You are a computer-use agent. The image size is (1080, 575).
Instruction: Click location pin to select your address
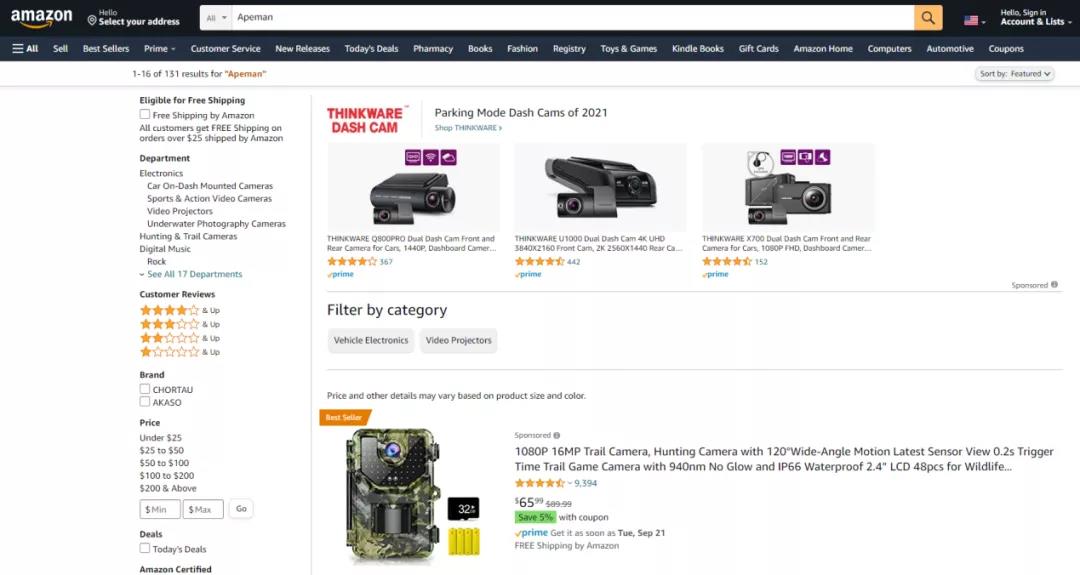[x=92, y=20]
